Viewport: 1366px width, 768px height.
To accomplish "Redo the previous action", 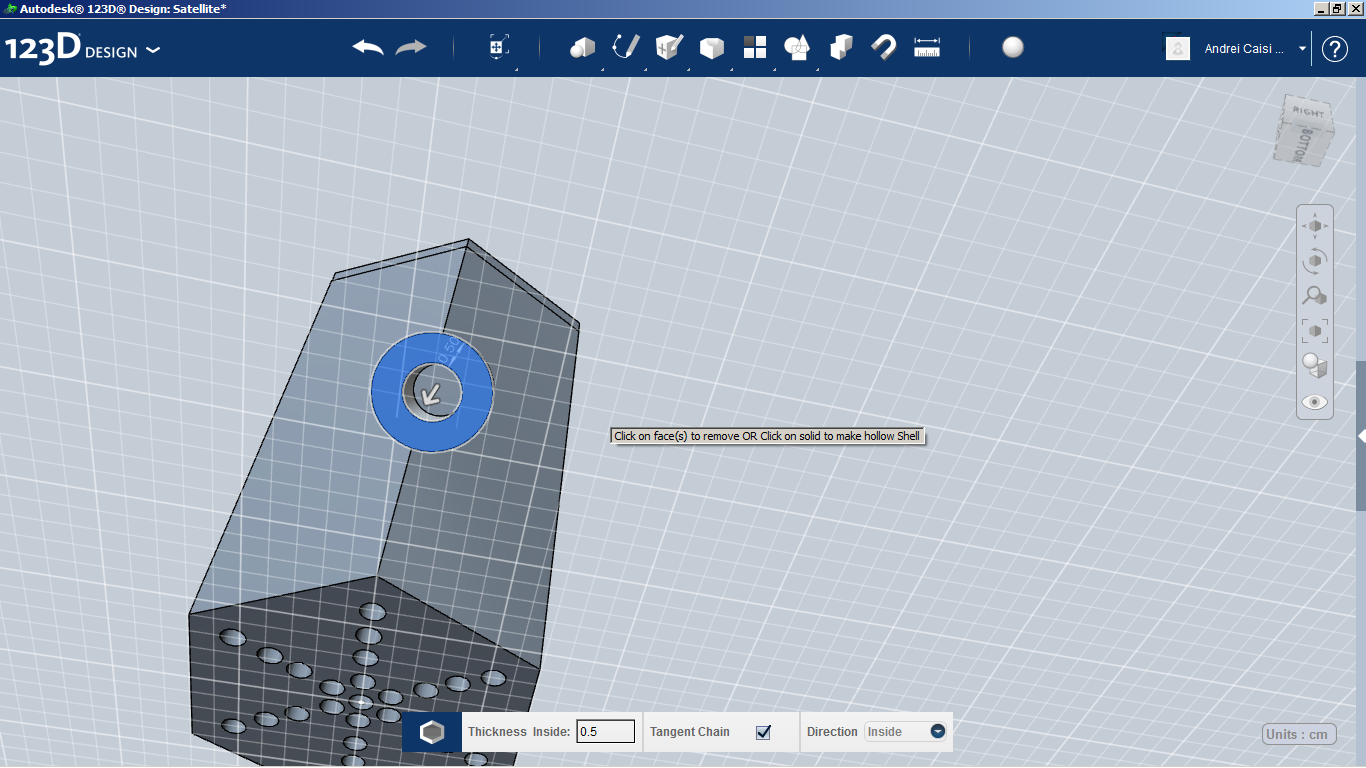I will click(411, 47).
